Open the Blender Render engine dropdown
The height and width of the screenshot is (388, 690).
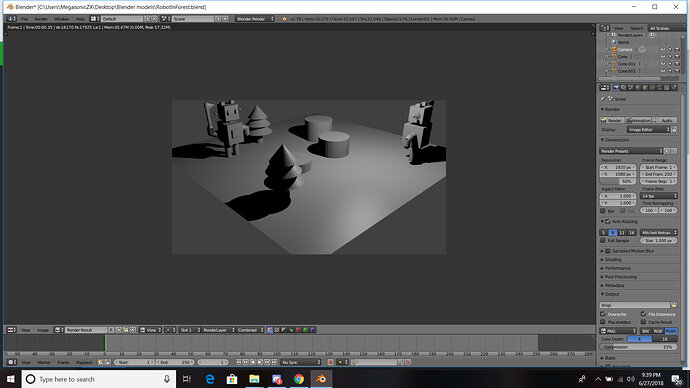click(254, 19)
